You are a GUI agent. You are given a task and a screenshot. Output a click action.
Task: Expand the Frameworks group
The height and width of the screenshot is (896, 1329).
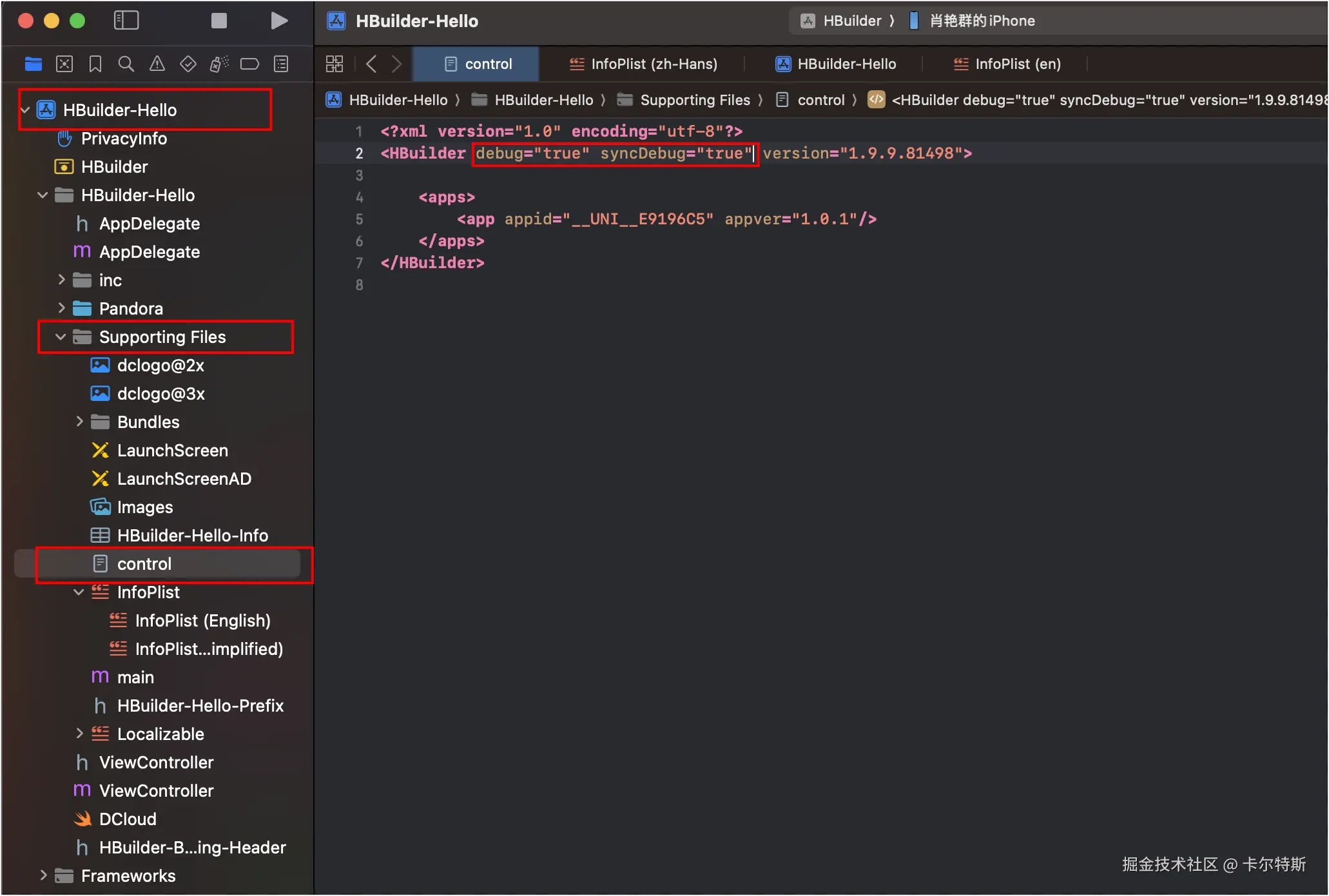[43, 875]
